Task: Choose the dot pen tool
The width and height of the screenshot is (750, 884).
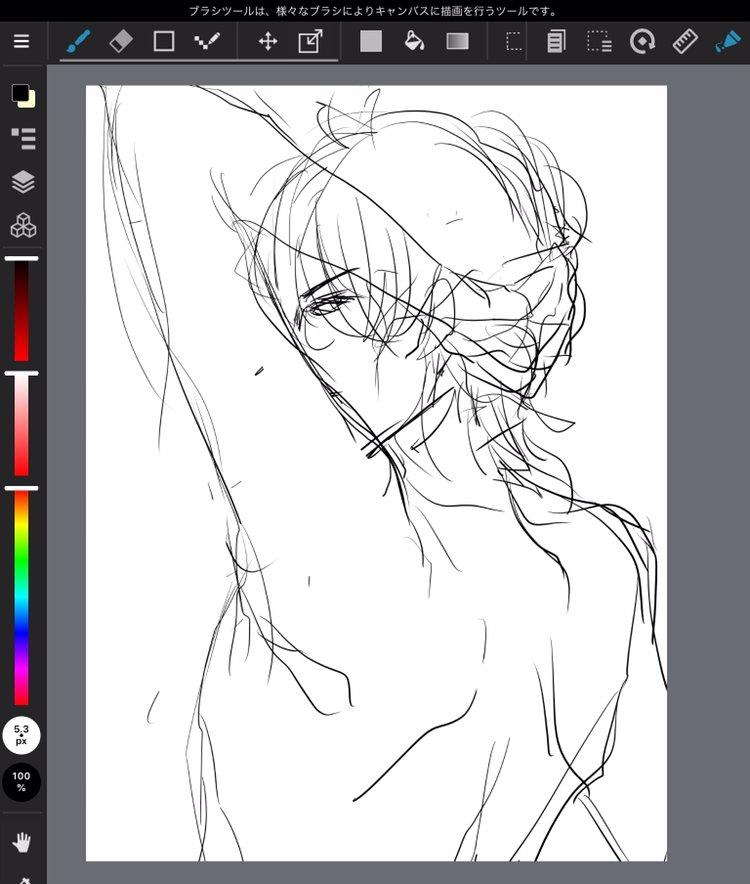Action: click(207, 41)
